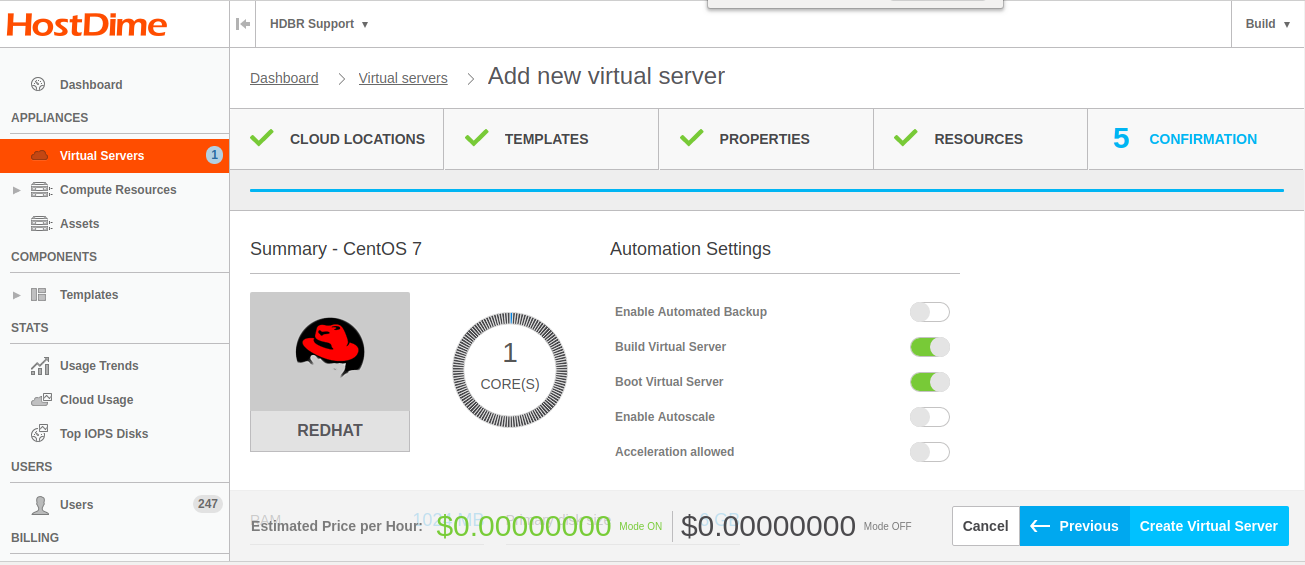
Task: Go to the Cloud Locations step
Action: (x=337, y=139)
